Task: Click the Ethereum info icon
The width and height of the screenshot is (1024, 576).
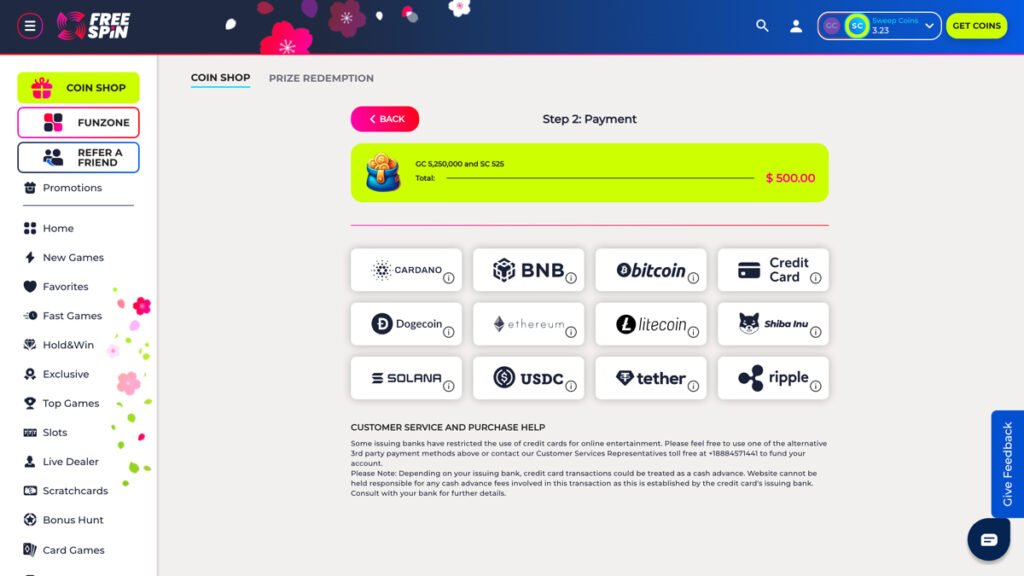Action: [571, 332]
